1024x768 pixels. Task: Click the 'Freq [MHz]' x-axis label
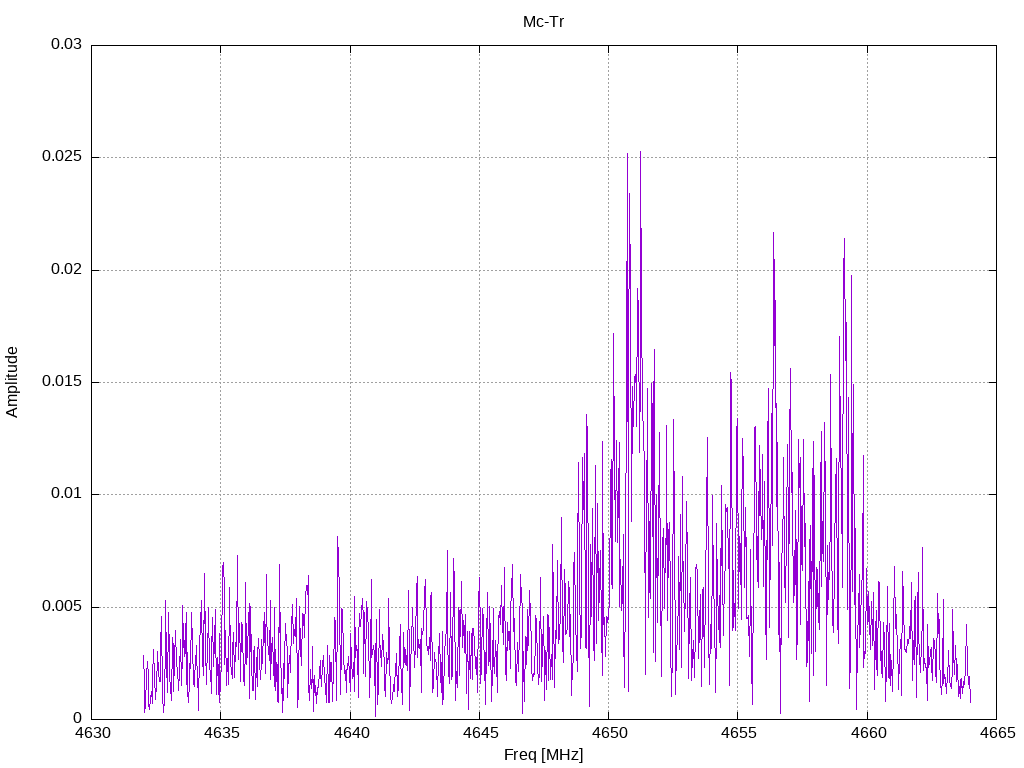(543, 755)
